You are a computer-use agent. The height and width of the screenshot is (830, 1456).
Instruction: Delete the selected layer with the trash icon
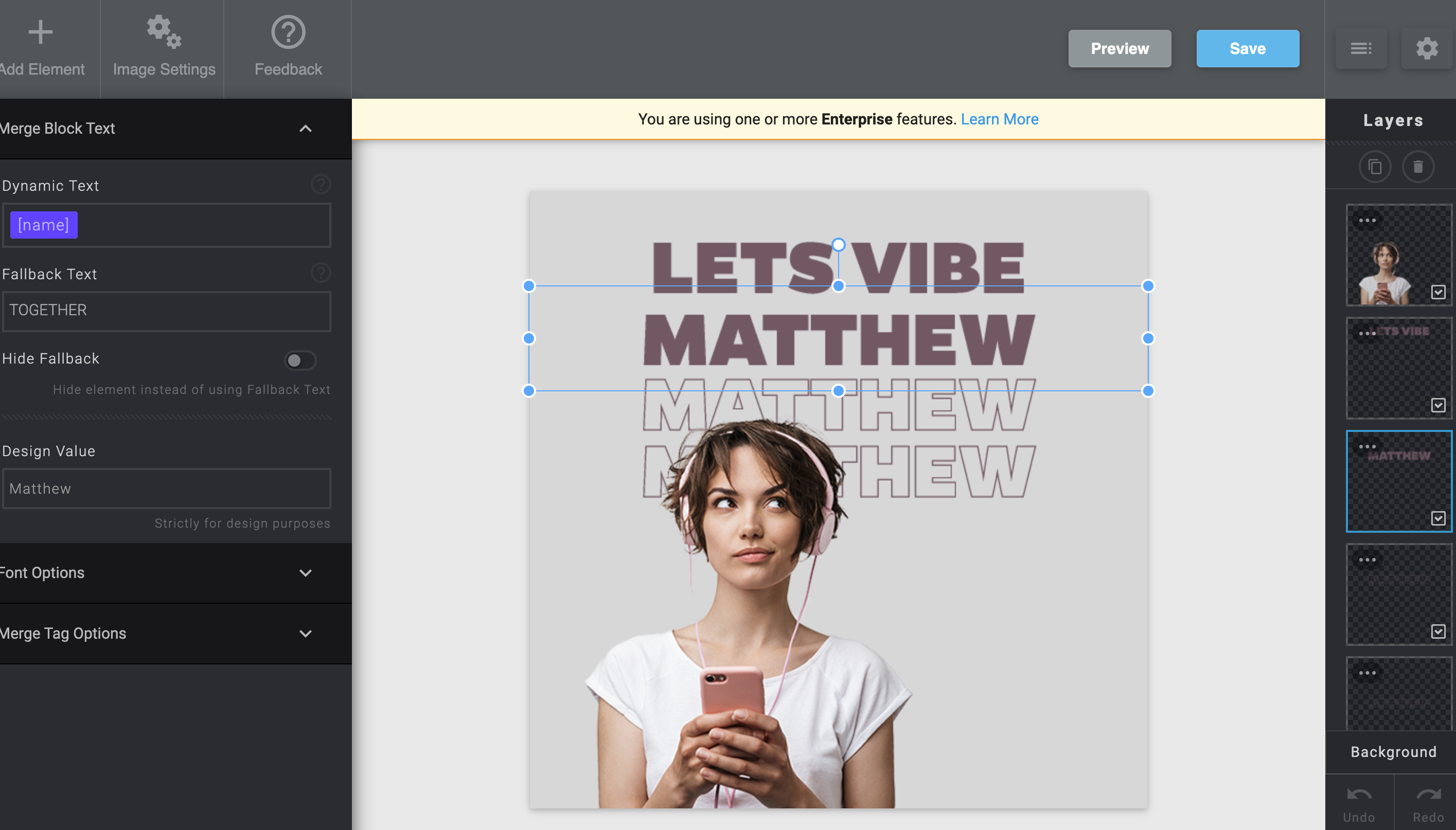(x=1418, y=167)
